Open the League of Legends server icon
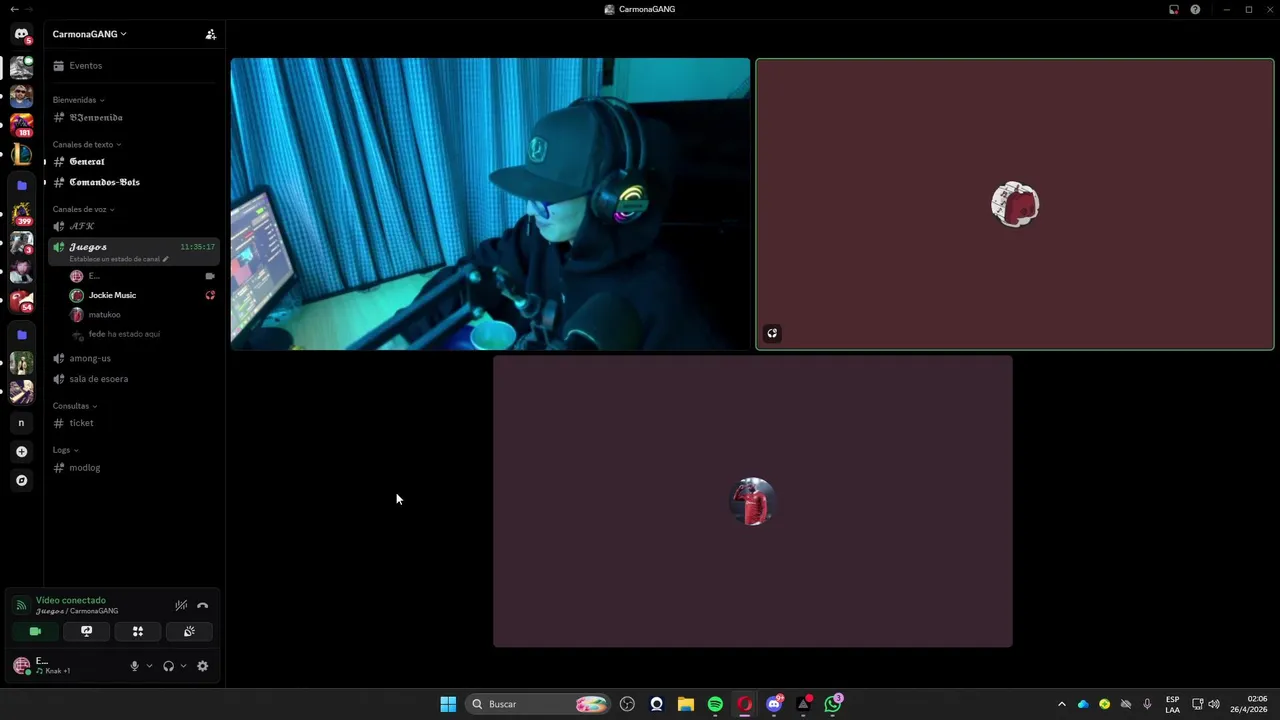 21,155
